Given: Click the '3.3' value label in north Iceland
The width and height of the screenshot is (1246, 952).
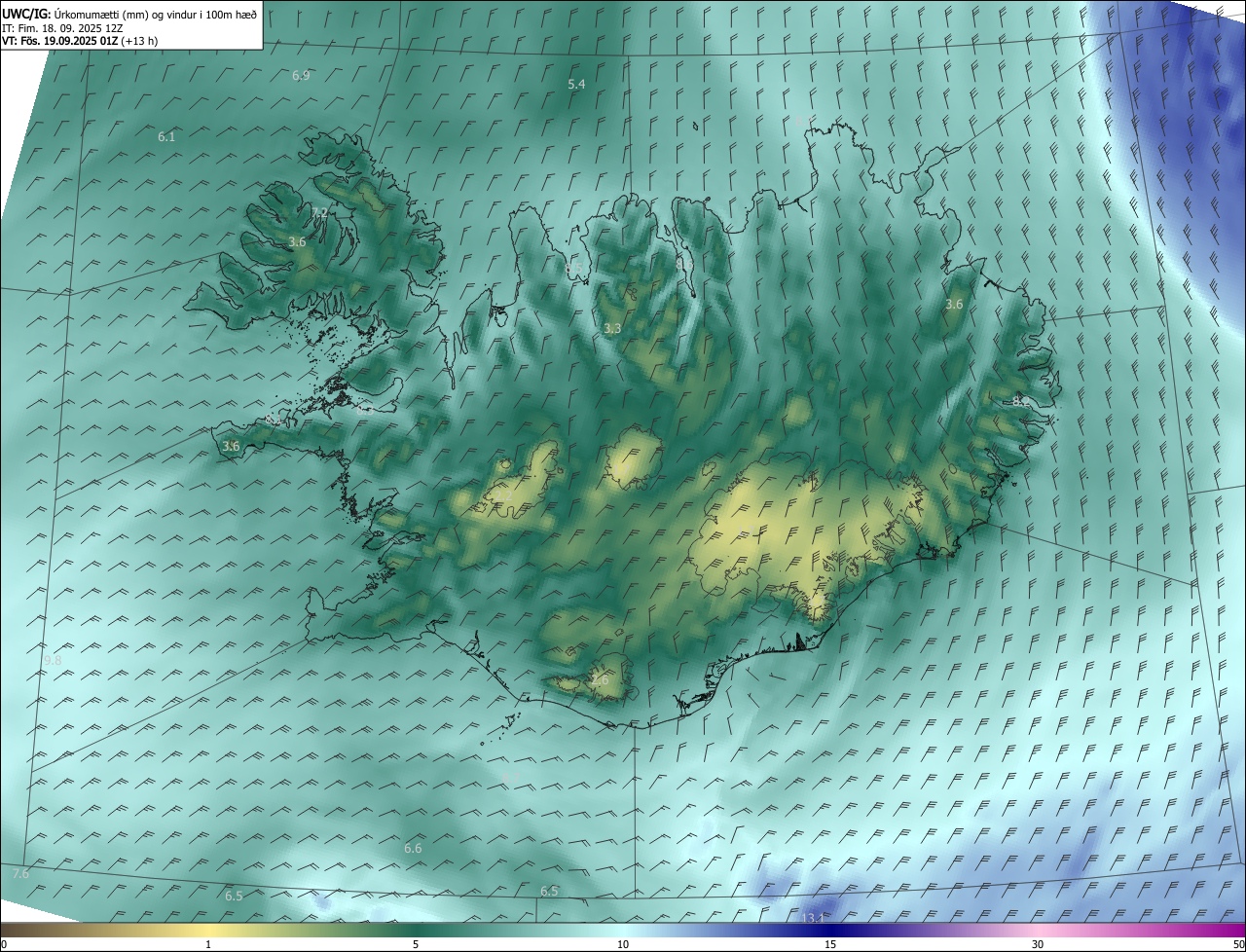Looking at the screenshot, I should tap(611, 329).
